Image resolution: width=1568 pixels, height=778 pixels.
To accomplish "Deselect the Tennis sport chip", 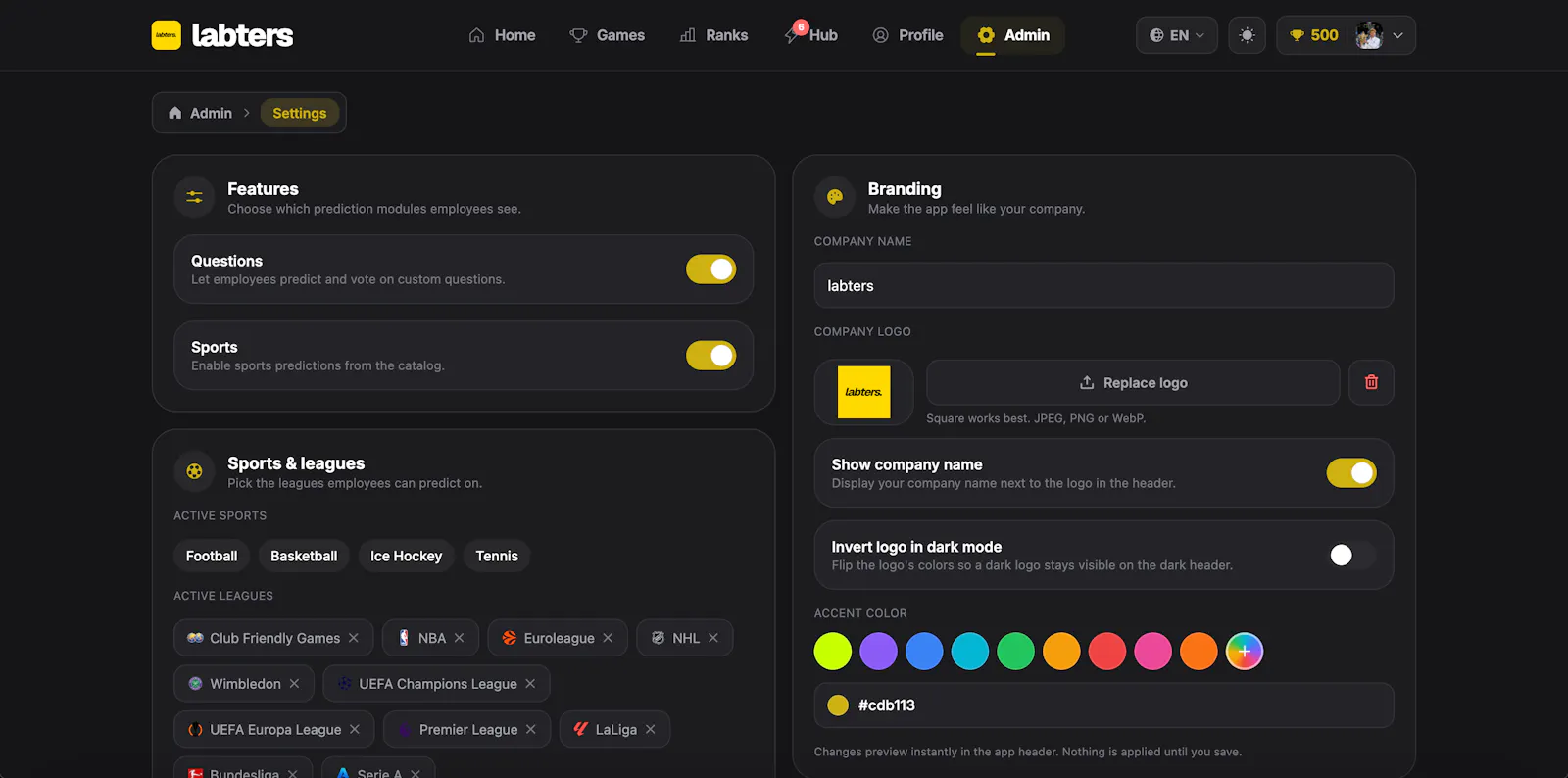I will tap(497, 556).
